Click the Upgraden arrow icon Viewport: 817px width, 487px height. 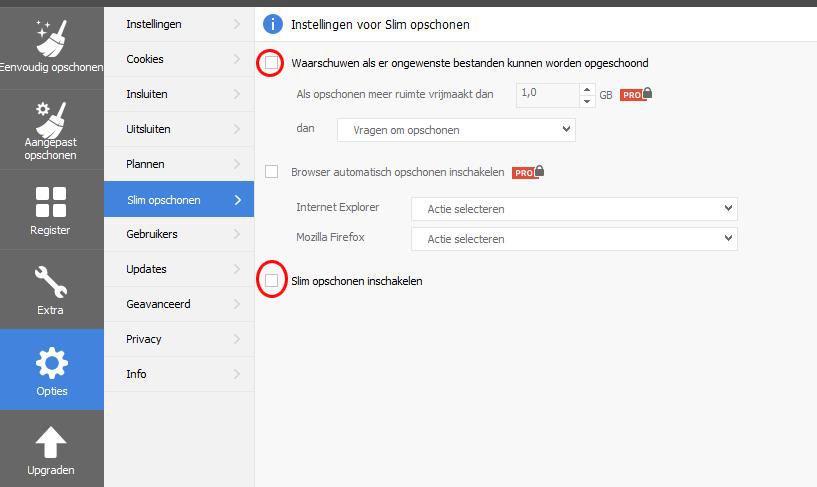tap(51, 442)
